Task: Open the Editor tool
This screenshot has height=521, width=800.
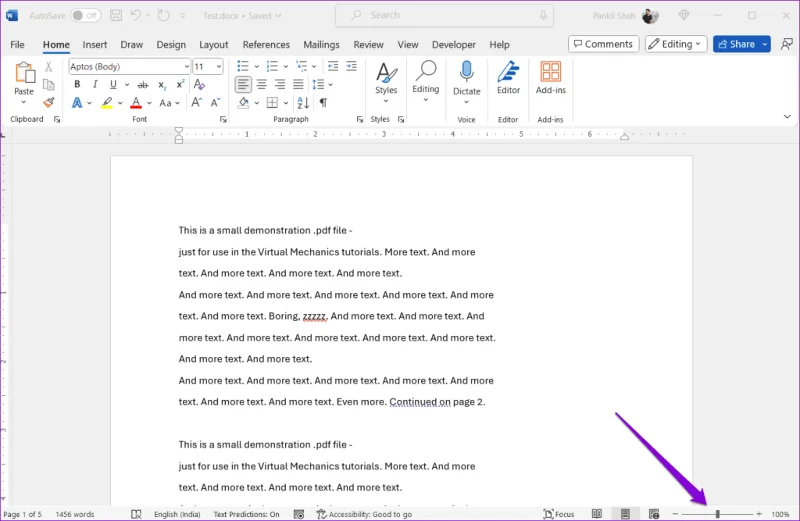Action: click(508, 78)
